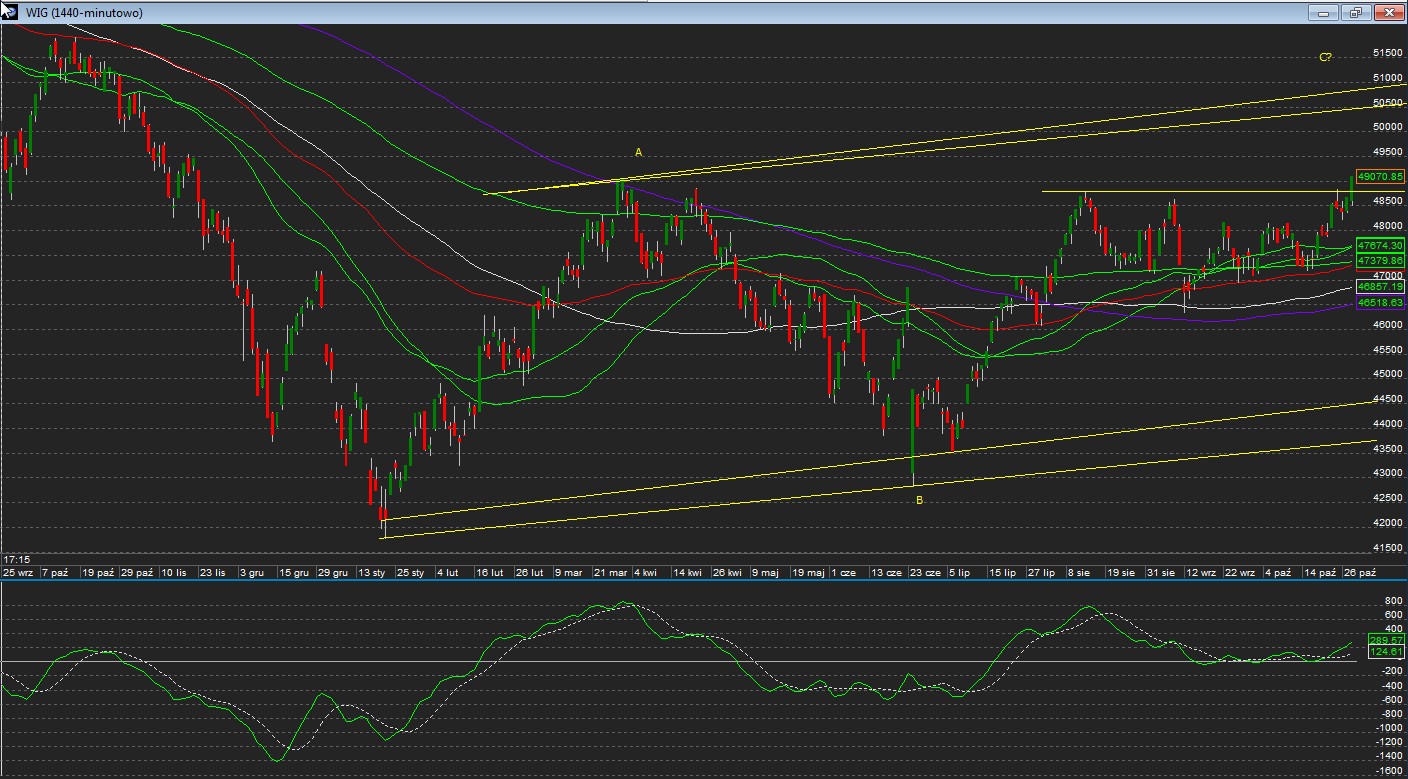
Task: Click the 17:15 time stamp
Action: point(15,559)
